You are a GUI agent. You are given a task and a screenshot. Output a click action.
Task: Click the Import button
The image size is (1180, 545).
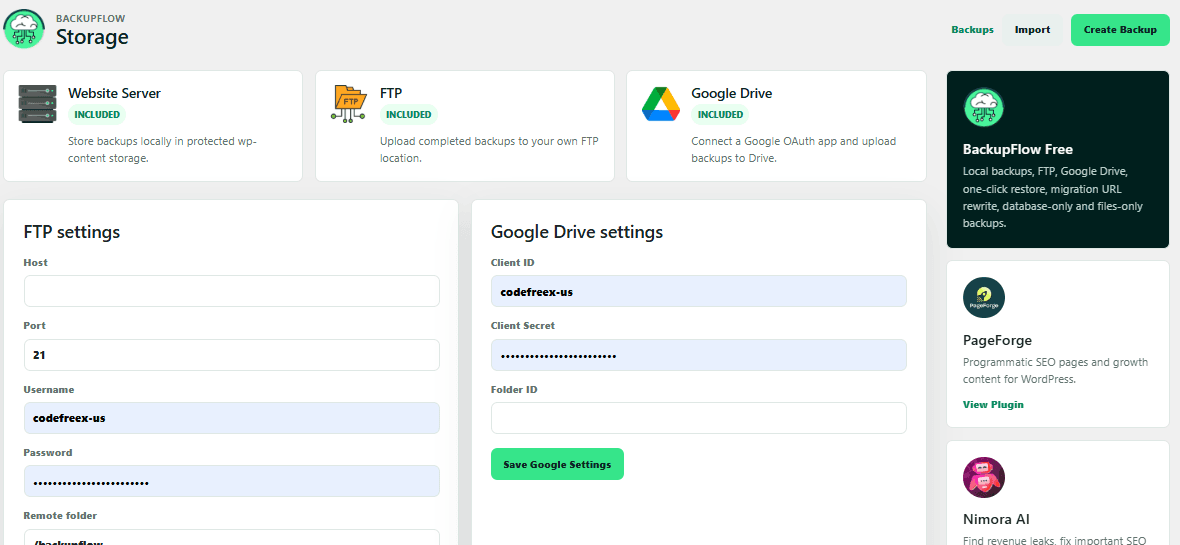click(x=1032, y=30)
